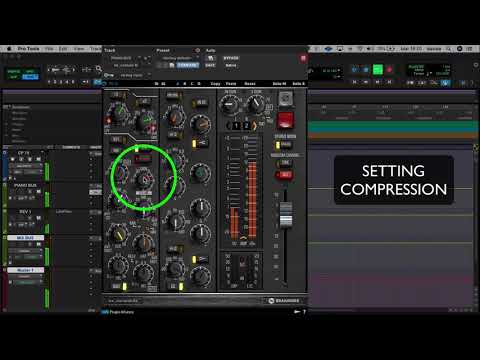This screenshot has height=360, width=480.
Task: Click the Return knob in the meter section
Action: (229, 104)
